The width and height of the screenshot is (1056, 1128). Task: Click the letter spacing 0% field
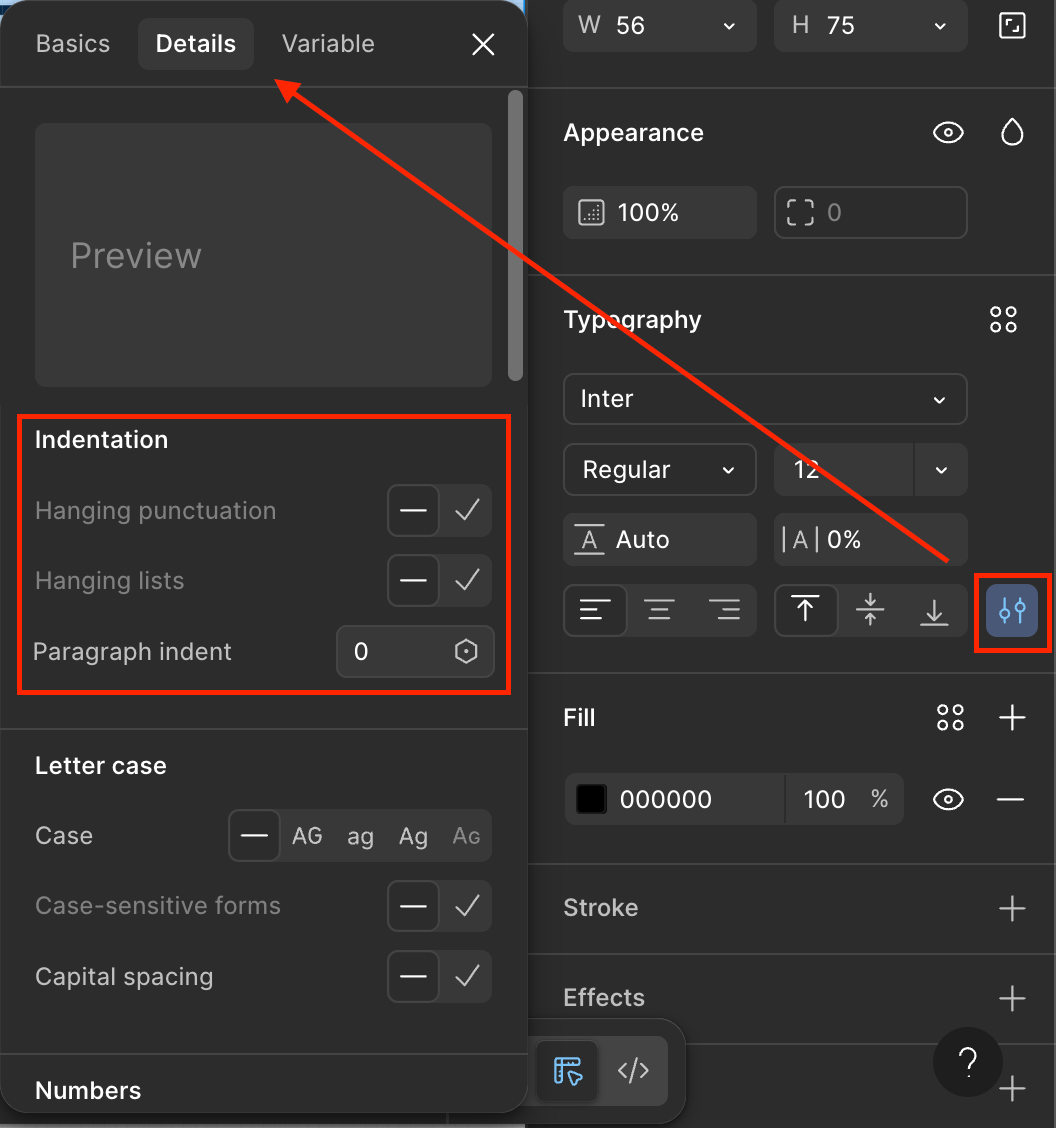(x=870, y=540)
